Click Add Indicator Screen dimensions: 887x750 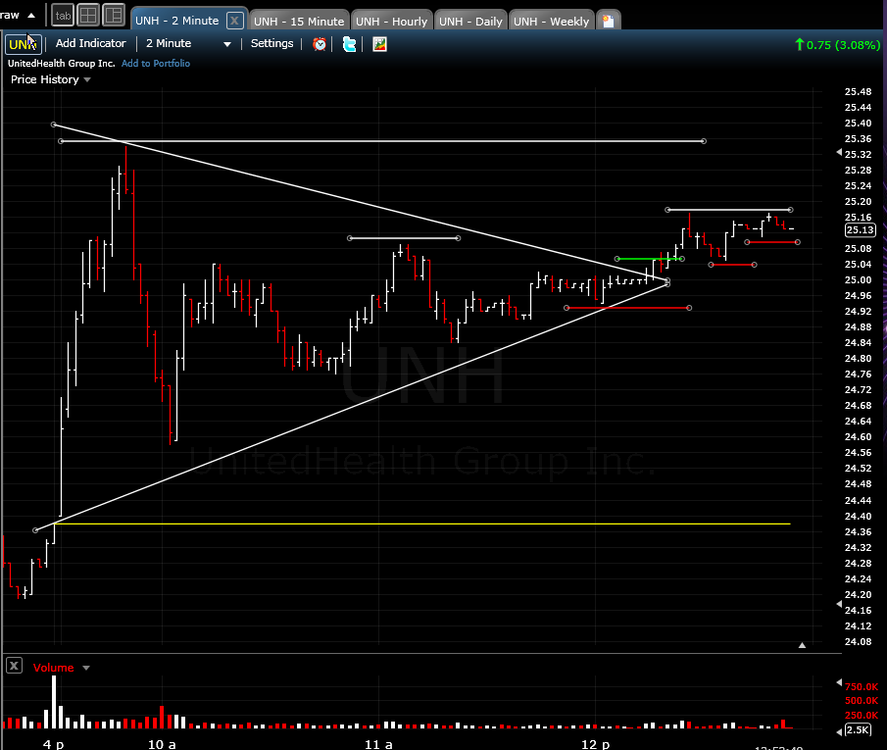[x=91, y=44]
